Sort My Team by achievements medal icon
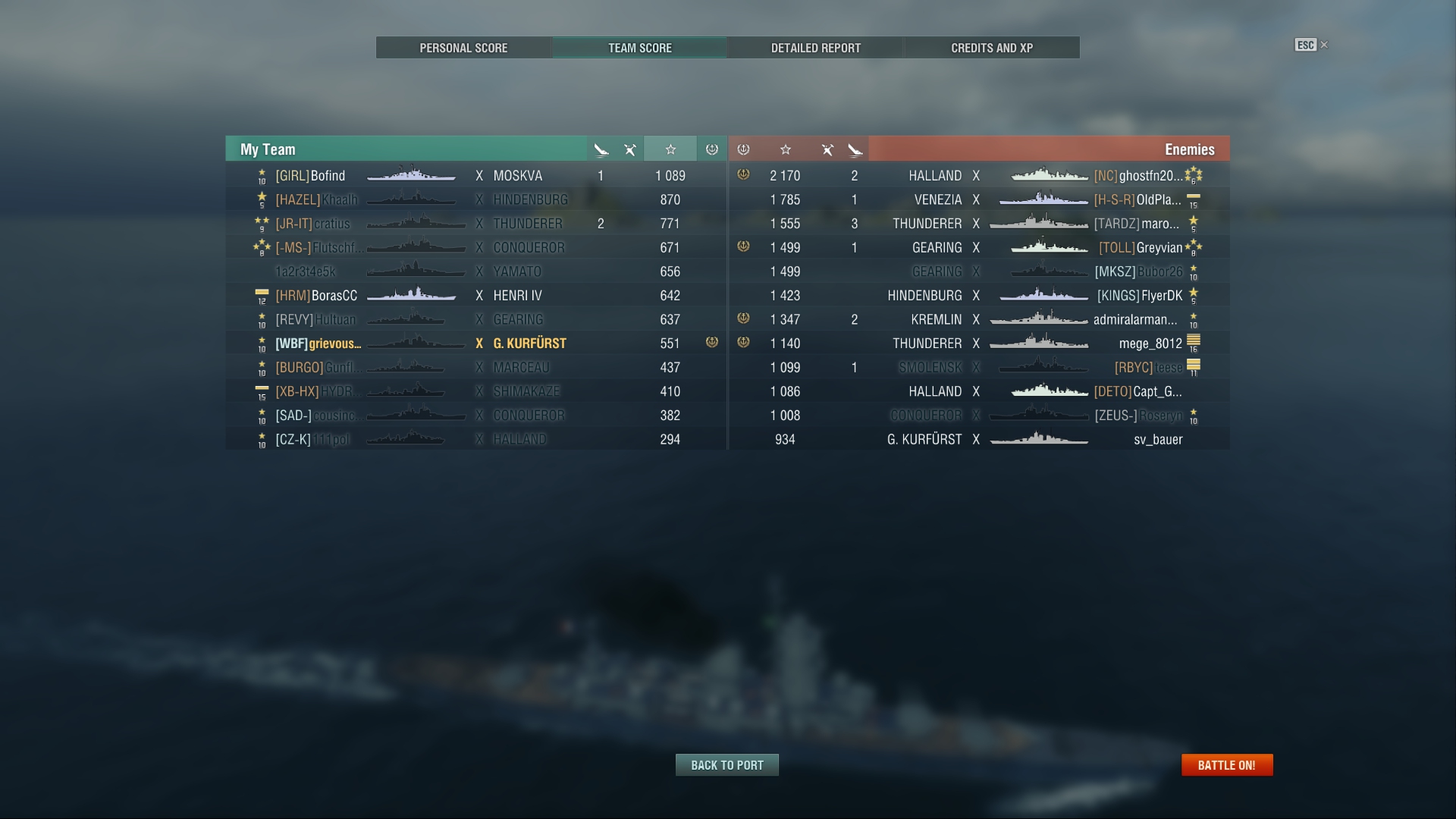1456x819 pixels. click(712, 149)
